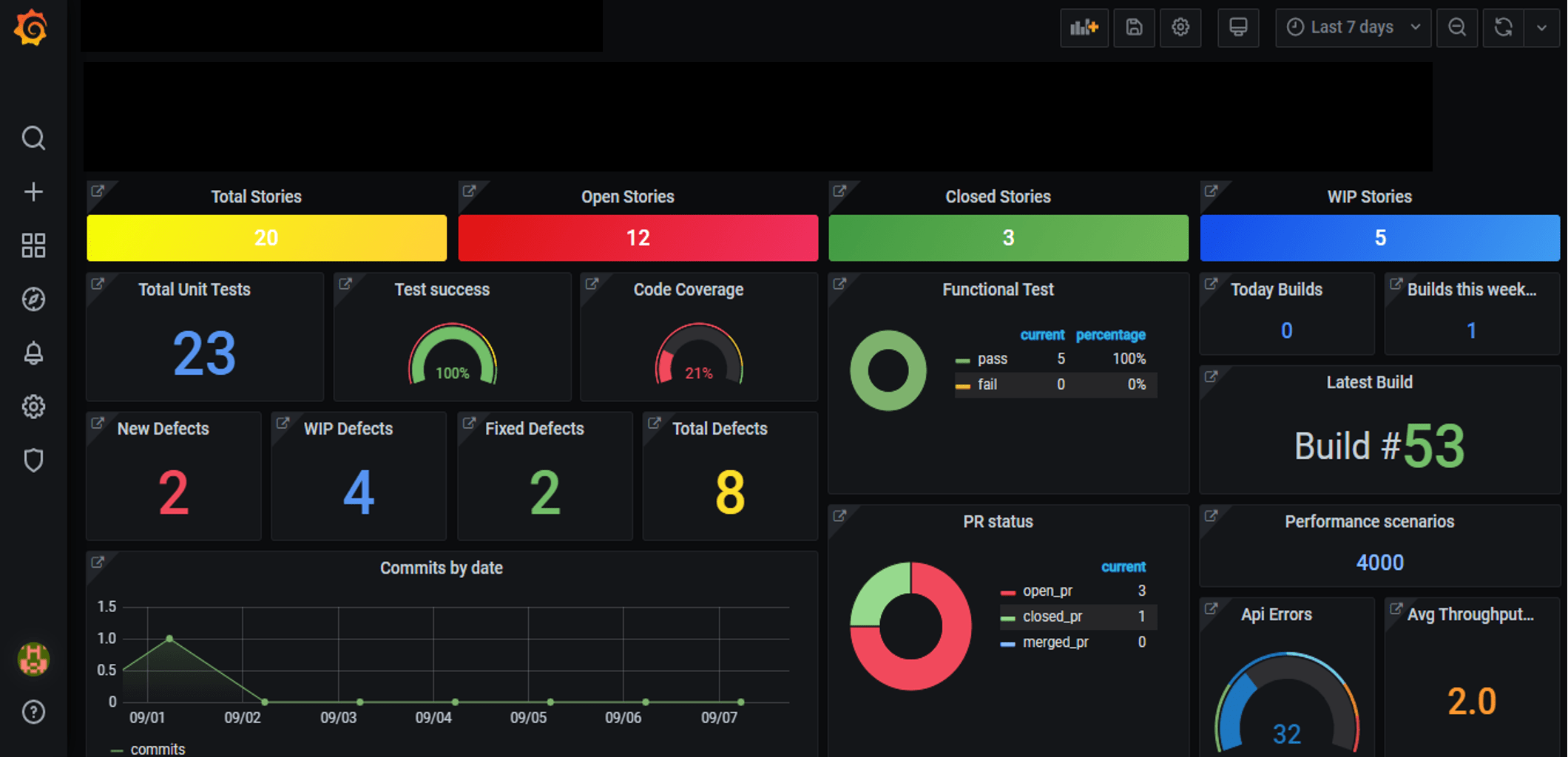This screenshot has height=757, width=1568.
Task: Open the refresh interval dropdown arrow
Action: (x=1541, y=28)
